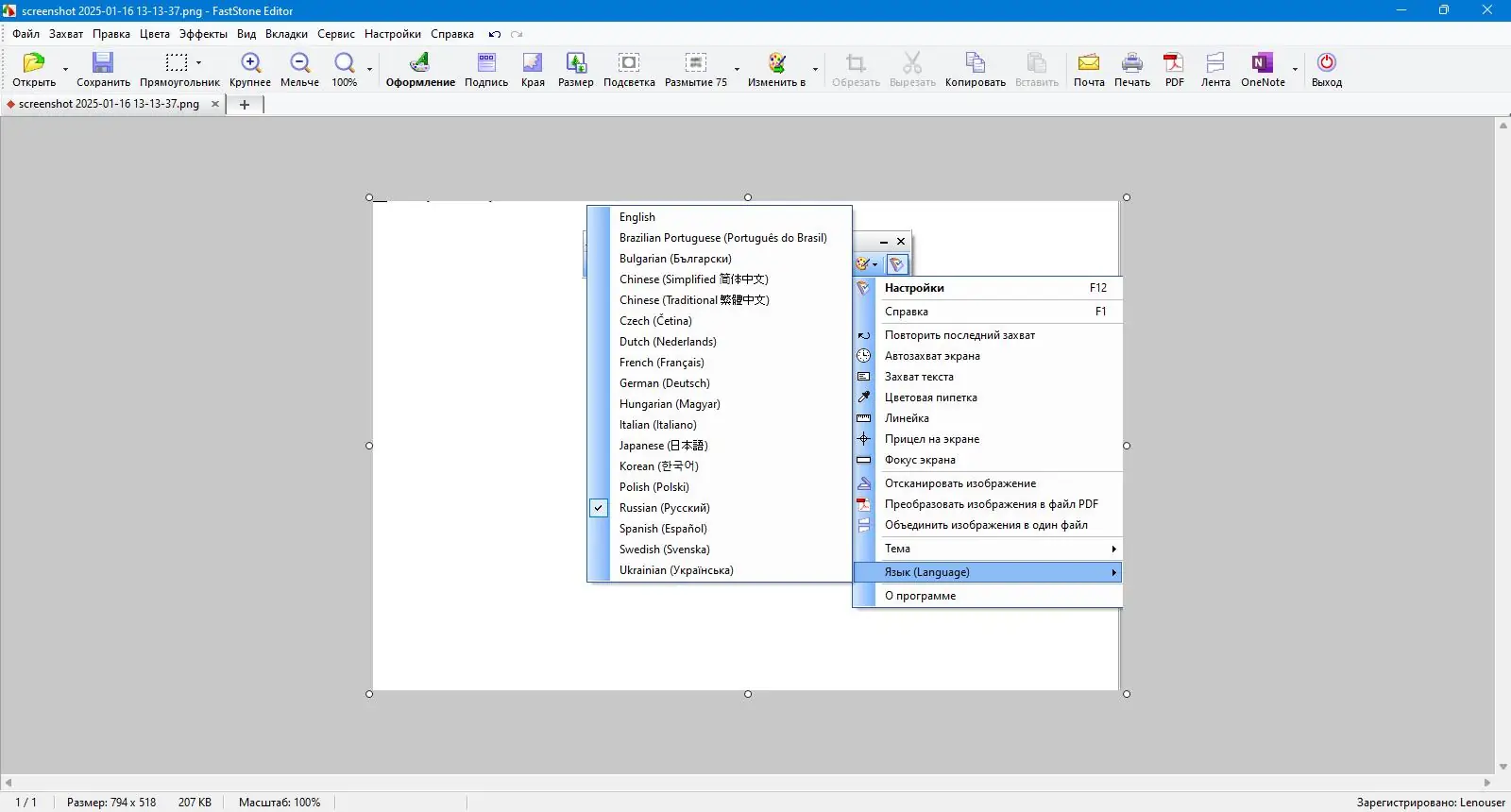Screen dimensions: 1511x812
Task: Open the Правка menu
Action: (111, 34)
